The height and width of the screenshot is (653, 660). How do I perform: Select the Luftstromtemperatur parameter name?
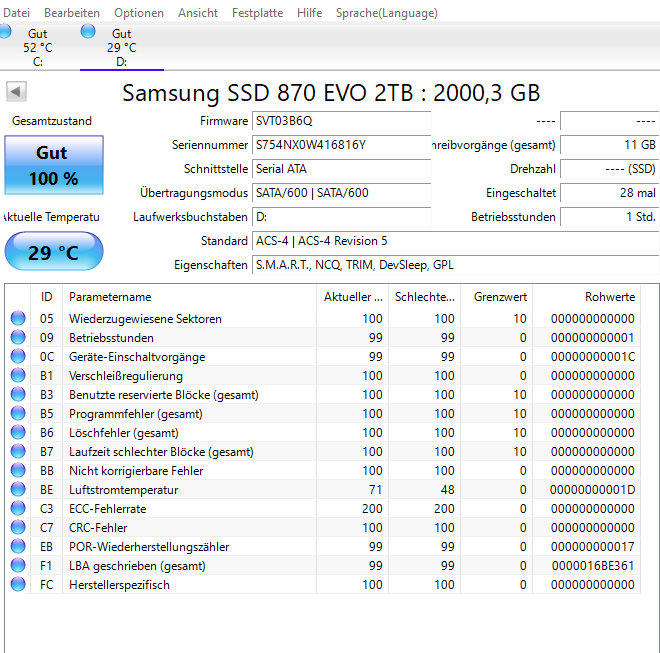[123, 490]
